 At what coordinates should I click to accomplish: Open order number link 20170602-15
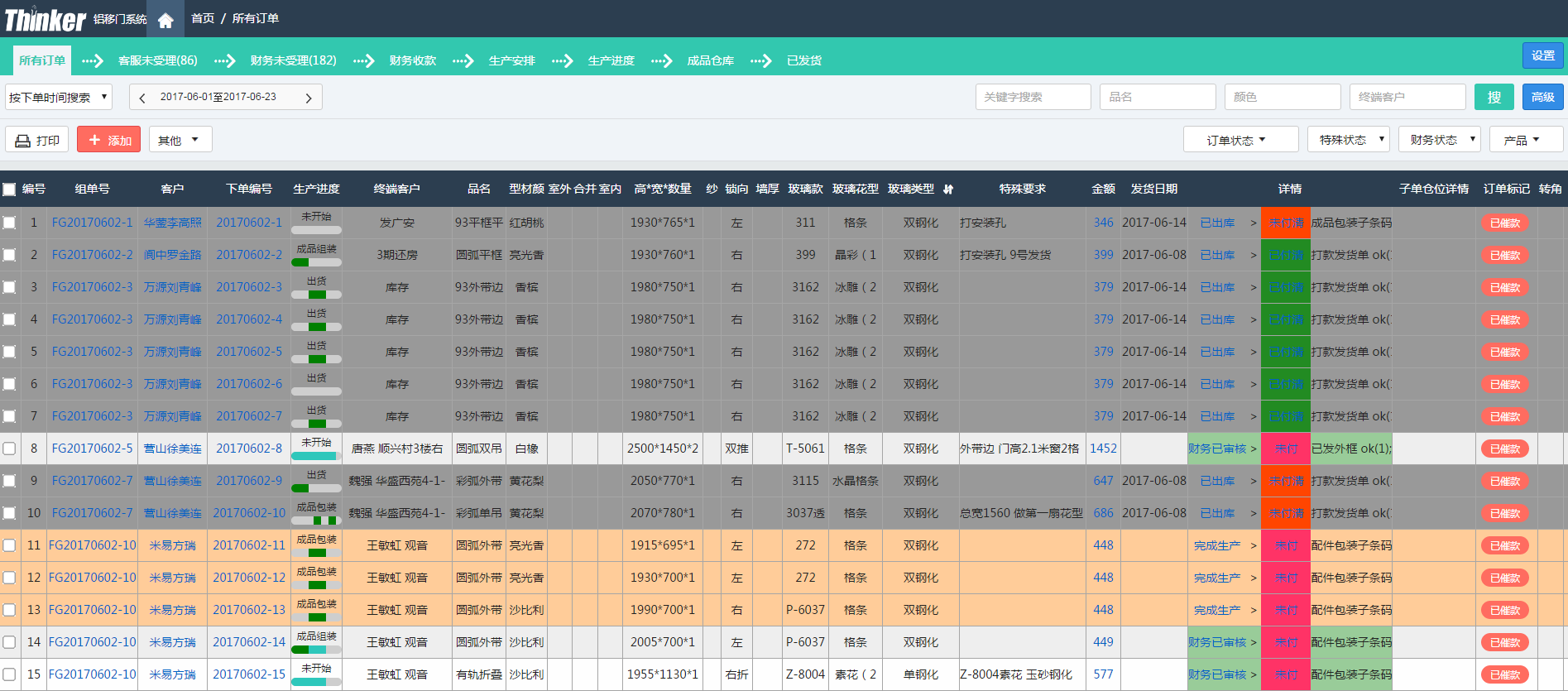coord(249,674)
